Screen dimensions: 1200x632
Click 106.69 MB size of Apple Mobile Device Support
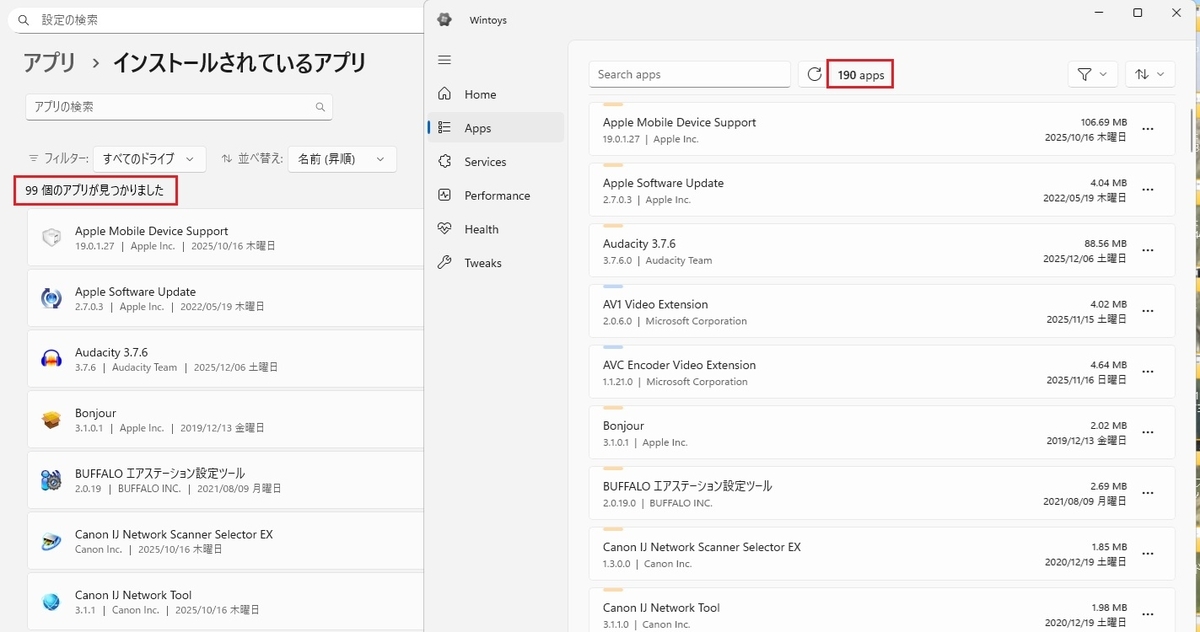pyautogui.click(x=1103, y=122)
